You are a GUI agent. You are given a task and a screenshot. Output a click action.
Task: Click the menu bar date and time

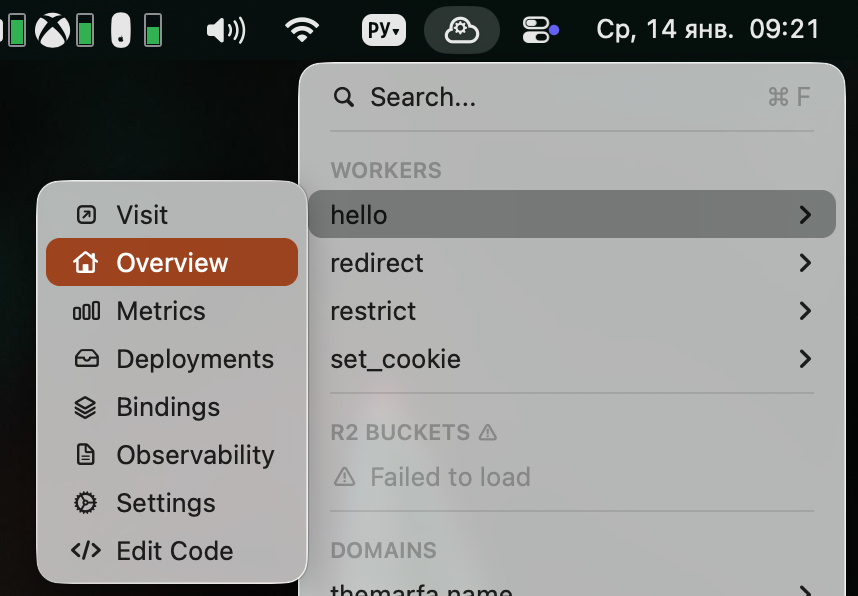pyautogui.click(x=707, y=30)
